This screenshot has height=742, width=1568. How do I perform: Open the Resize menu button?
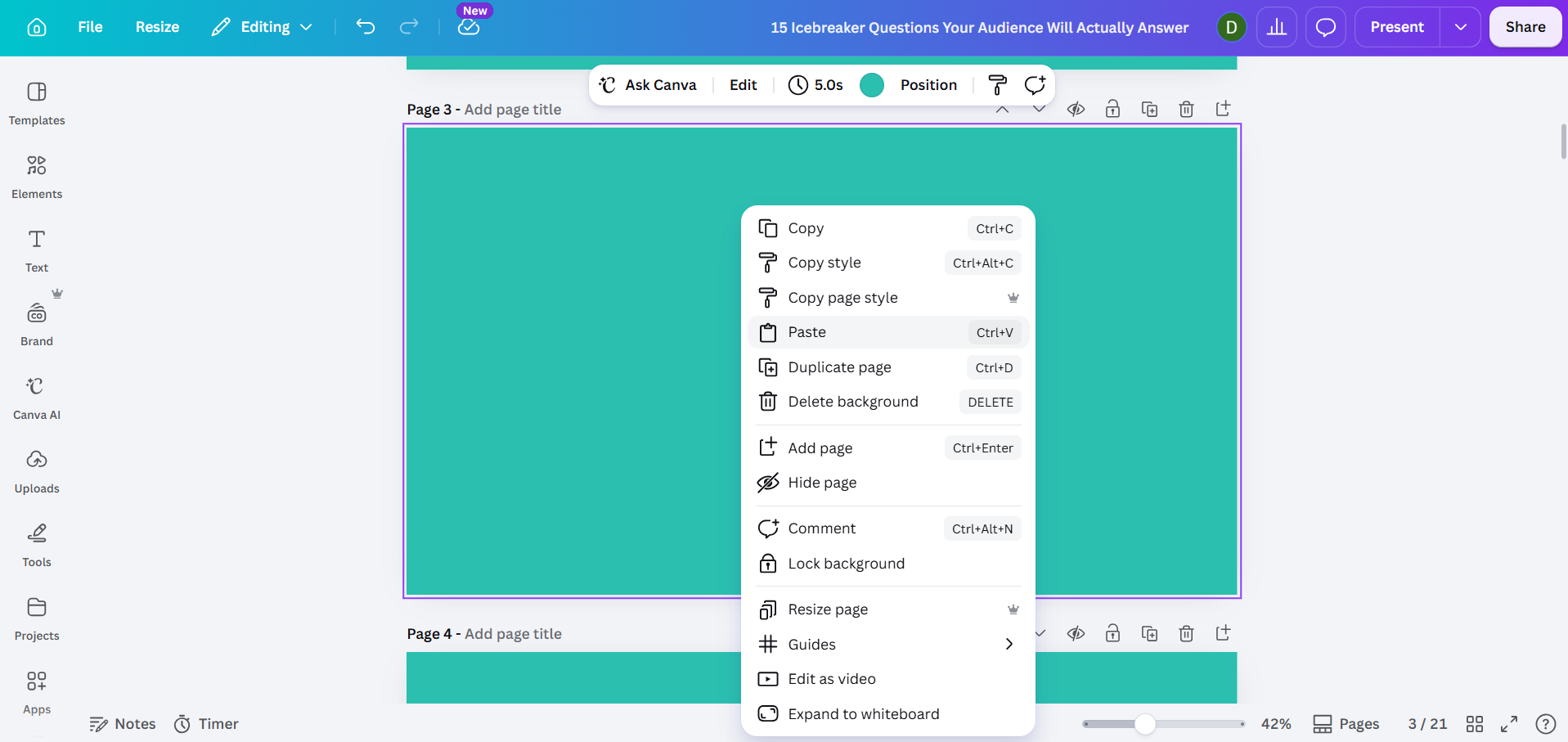click(x=157, y=27)
